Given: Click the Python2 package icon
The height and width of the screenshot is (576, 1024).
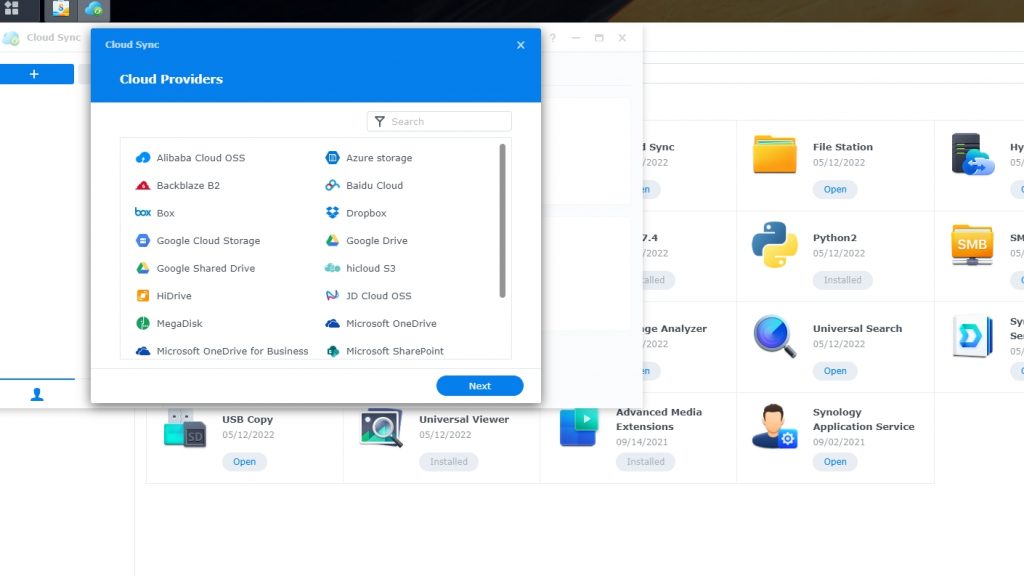Looking at the screenshot, I should pyautogui.click(x=775, y=245).
